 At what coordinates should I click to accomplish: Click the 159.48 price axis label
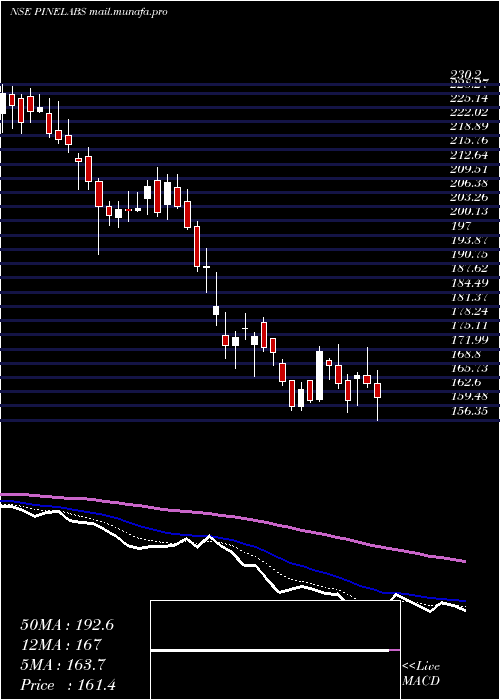pyautogui.click(x=469, y=396)
